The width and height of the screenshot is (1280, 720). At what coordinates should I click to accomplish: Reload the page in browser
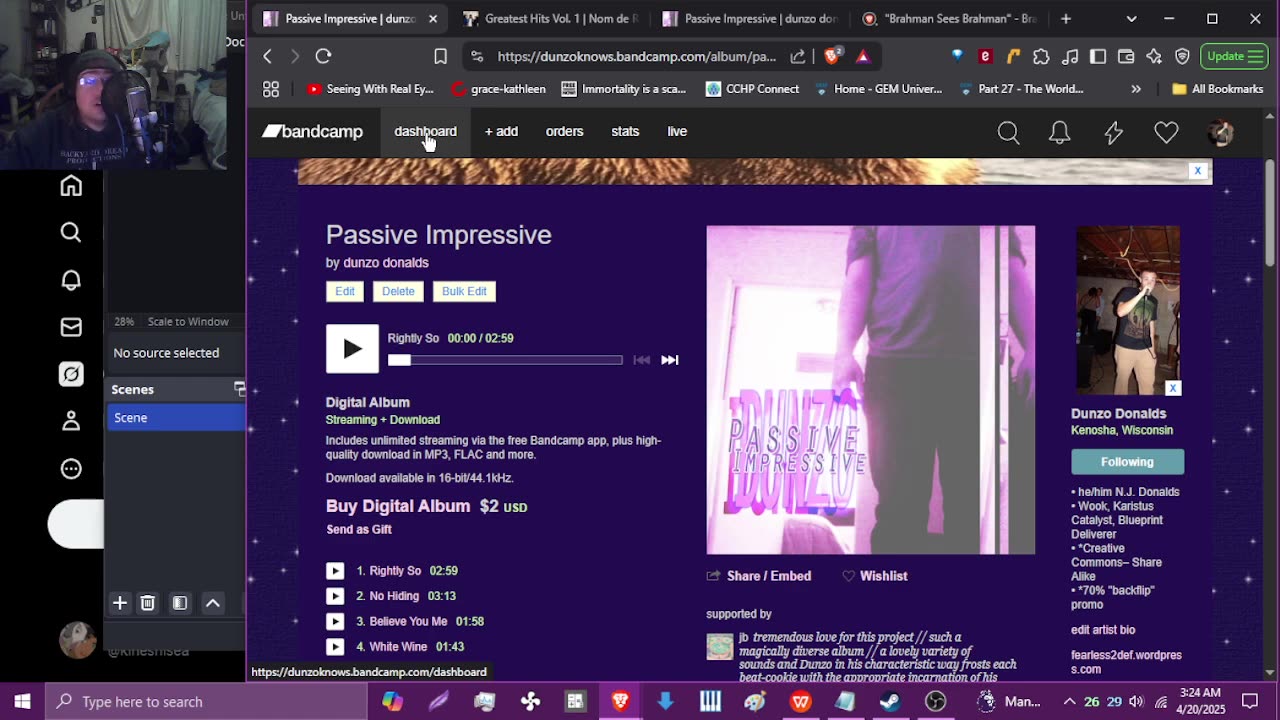pyautogui.click(x=323, y=56)
